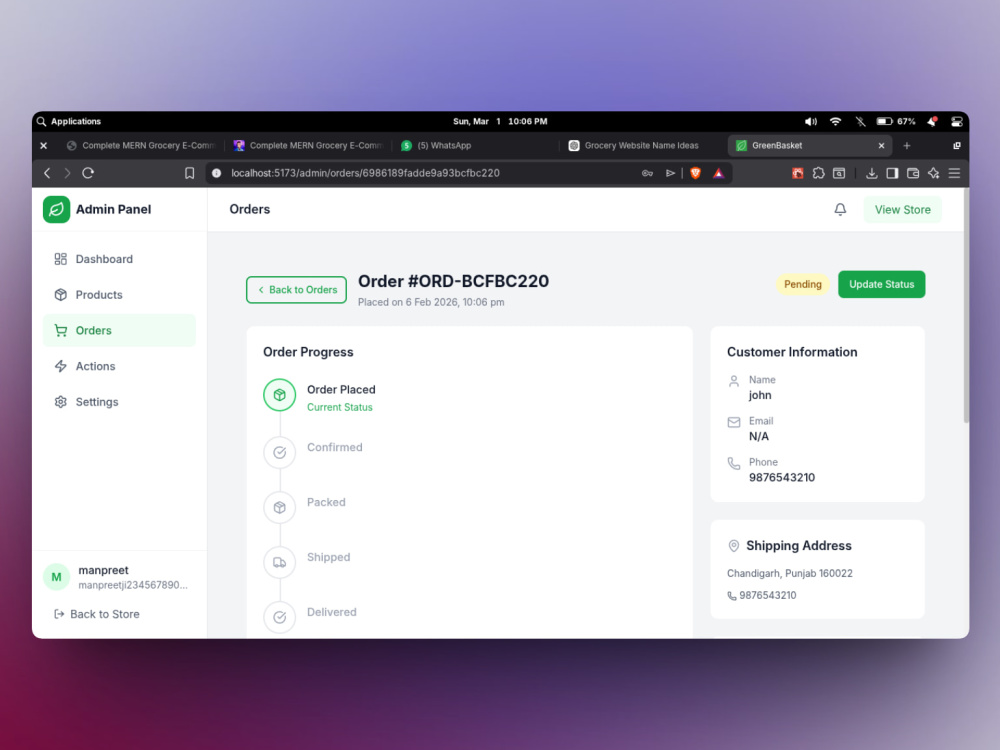Viewport: 1000px width, 750px height.
Task: Open the Actions sidebar item
Action: pyautogui.click(x=119, y=366)
